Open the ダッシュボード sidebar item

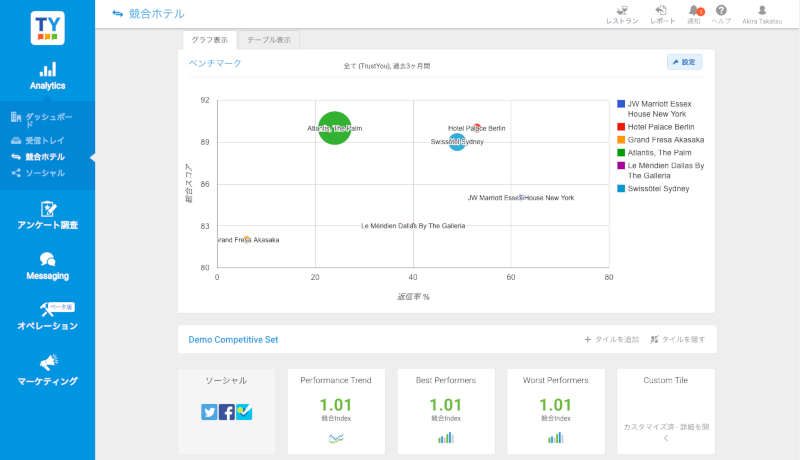coord(42,120)
